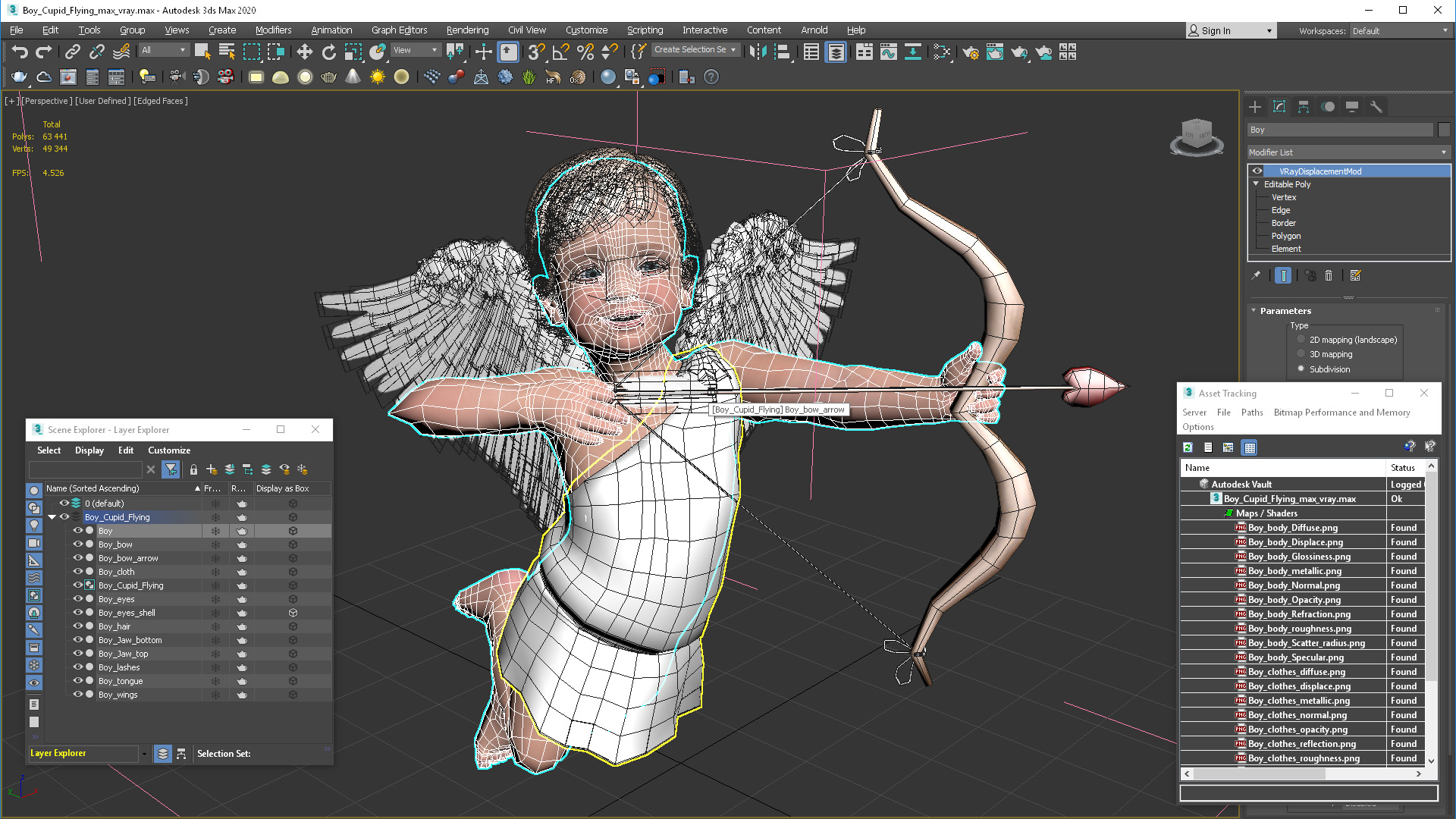Collapse Editable Poly sub-object tree
The height and width of the screenshot is (819, 1456).
point(1256,184)
